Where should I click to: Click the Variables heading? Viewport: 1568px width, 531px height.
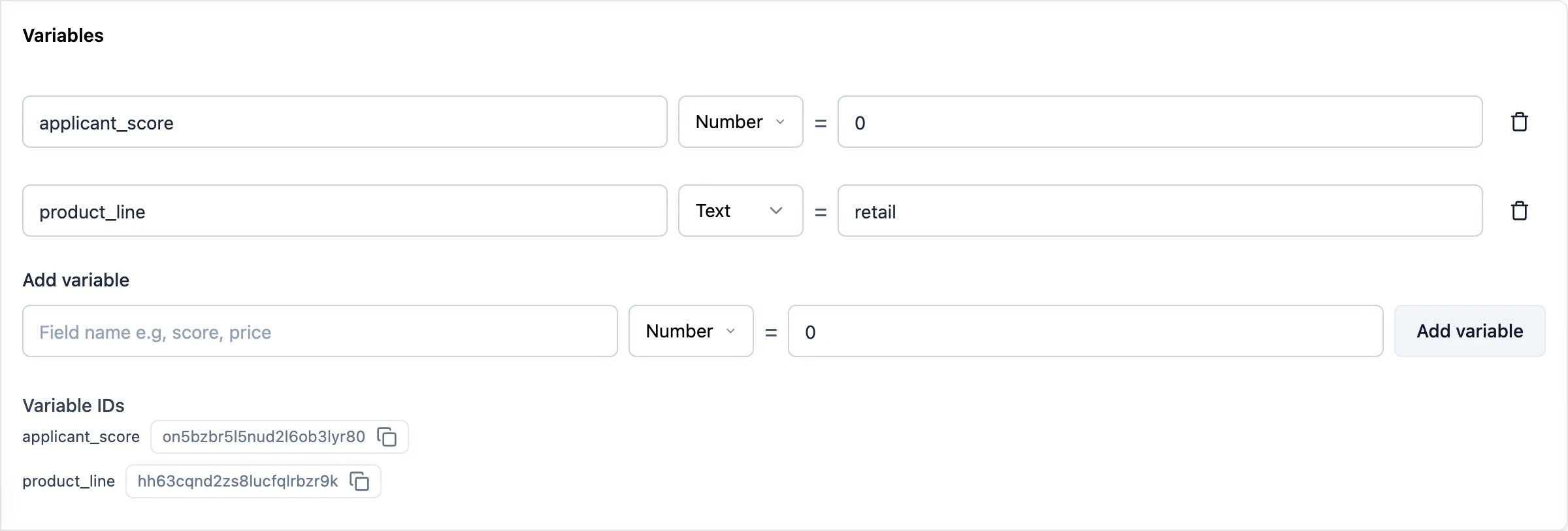point(63,35)
